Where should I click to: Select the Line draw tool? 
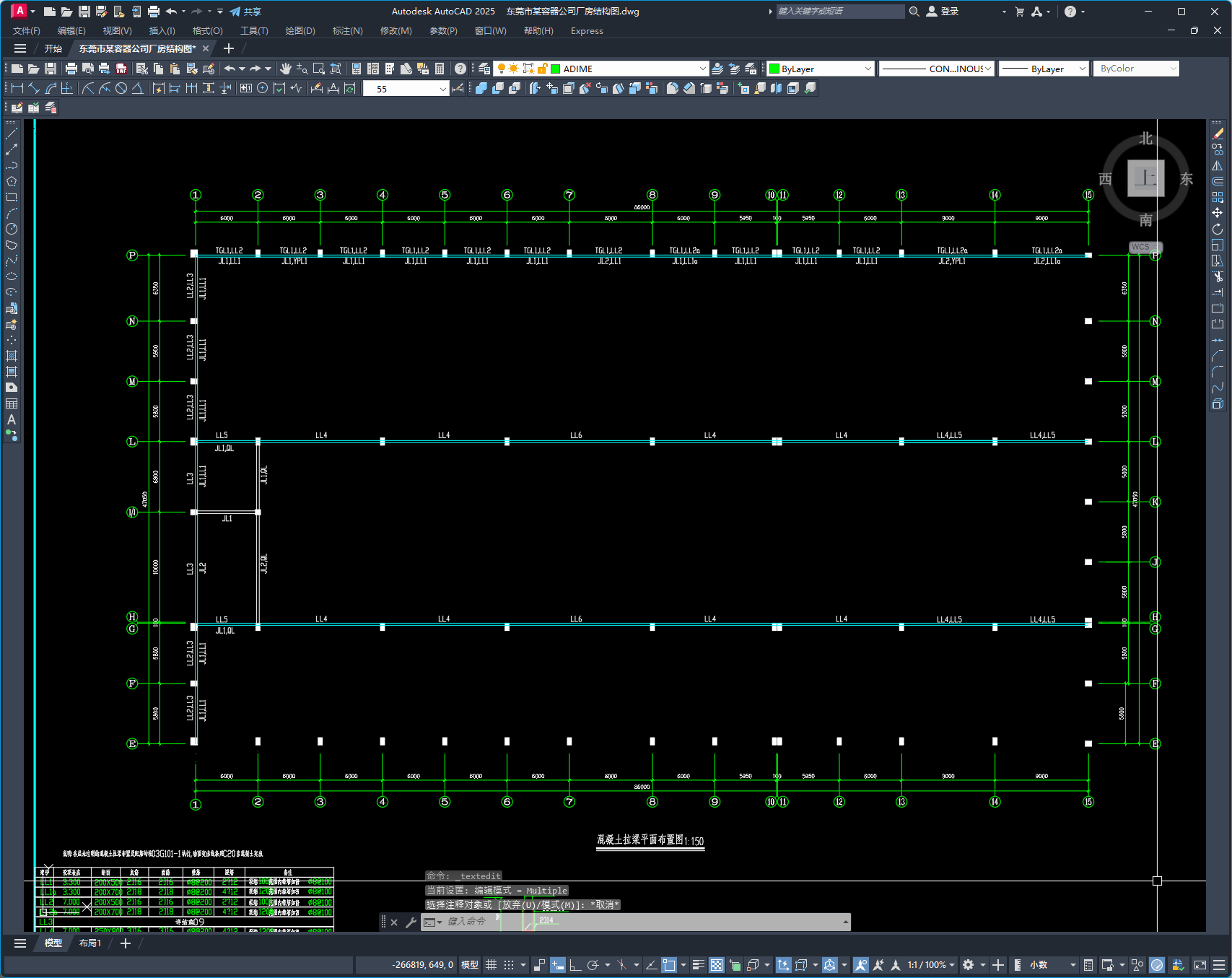tap(12, 134)
